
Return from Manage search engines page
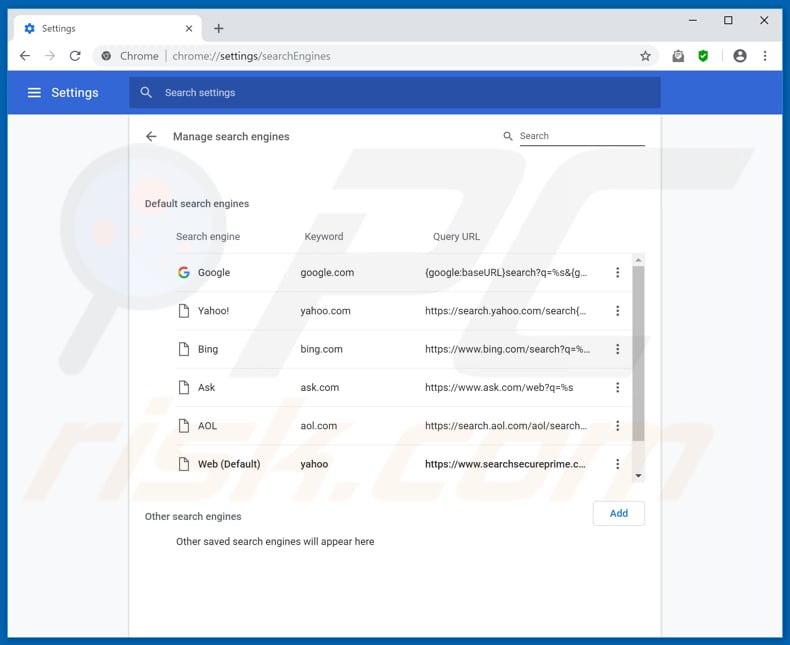pos(151,137)
